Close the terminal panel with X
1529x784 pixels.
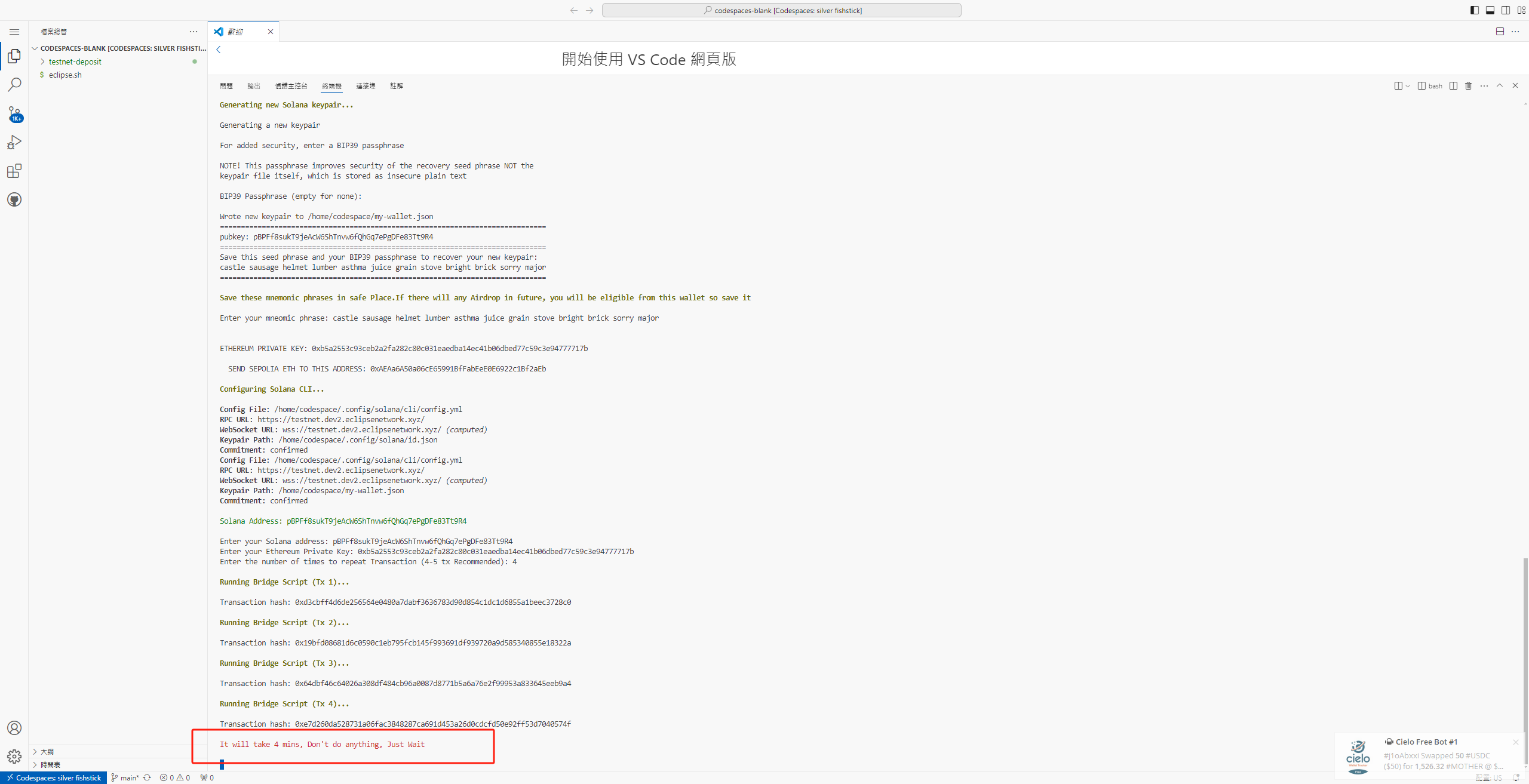pos(1515,86)
